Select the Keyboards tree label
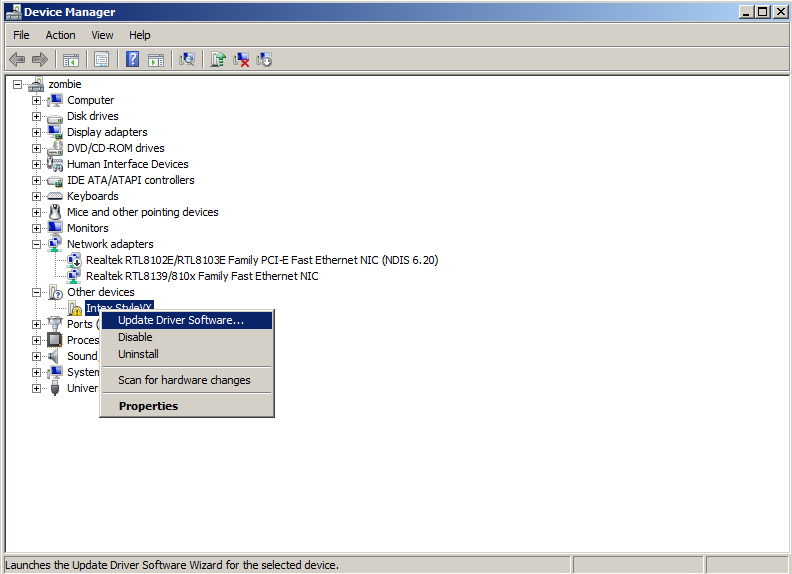The height and width of the screenshot is (574, 792). 93,196
